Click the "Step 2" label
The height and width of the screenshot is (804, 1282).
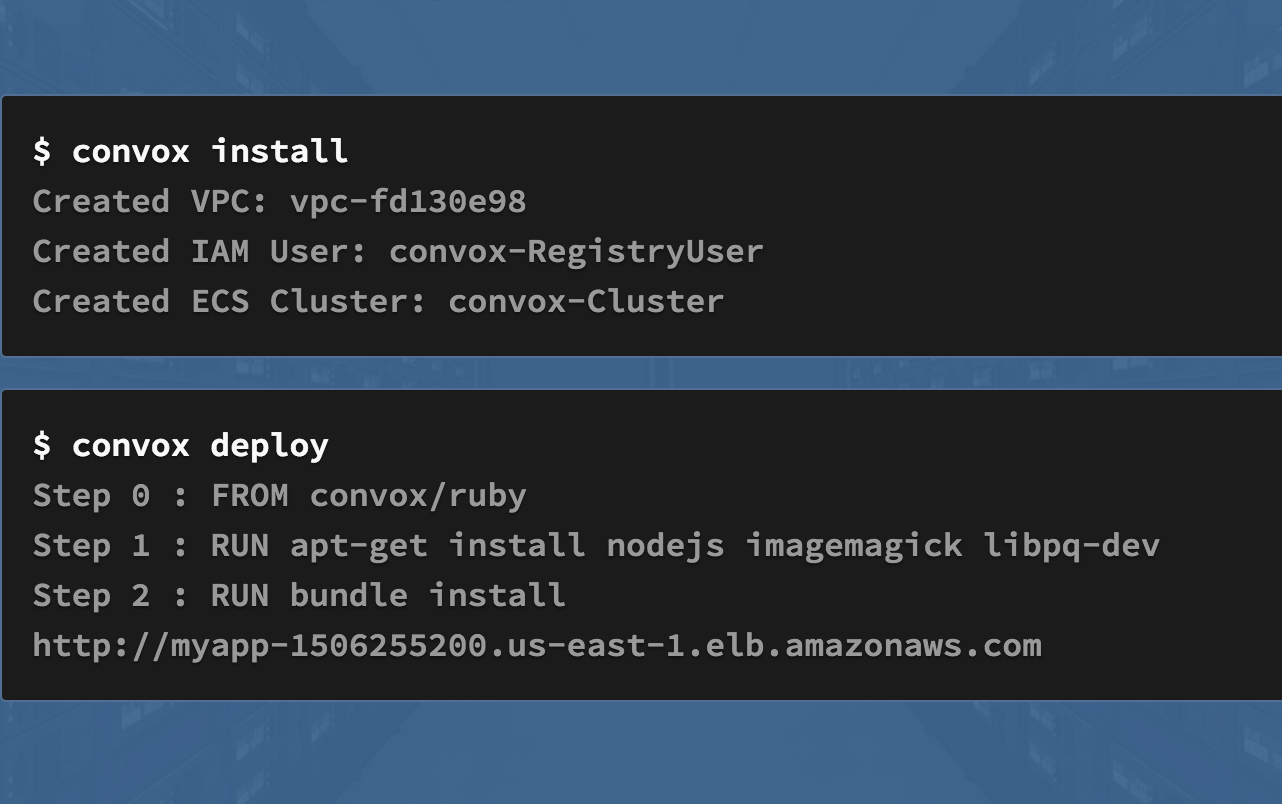[x=91, y=595]
